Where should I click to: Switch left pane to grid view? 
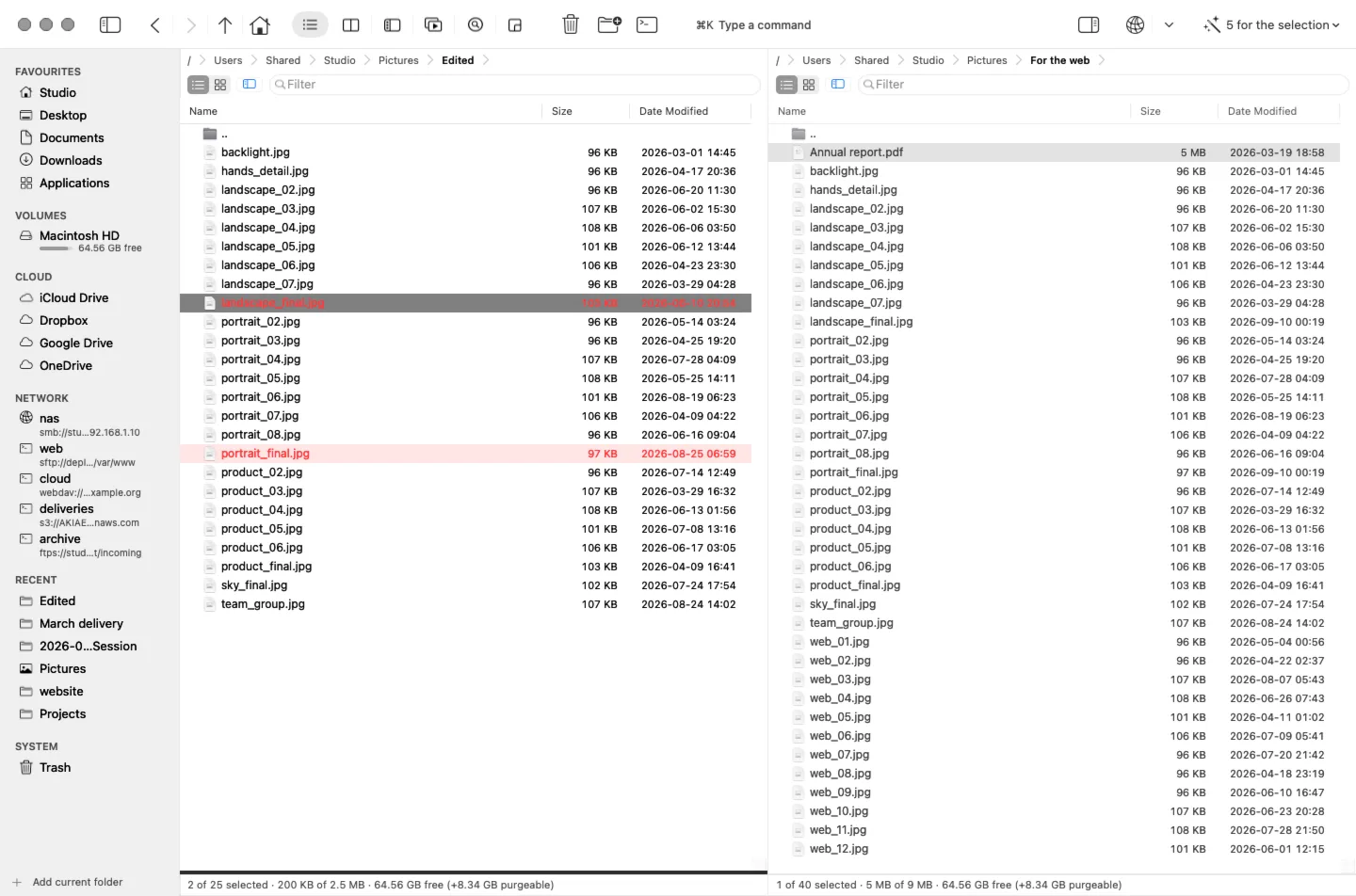(x=220, y=85)
